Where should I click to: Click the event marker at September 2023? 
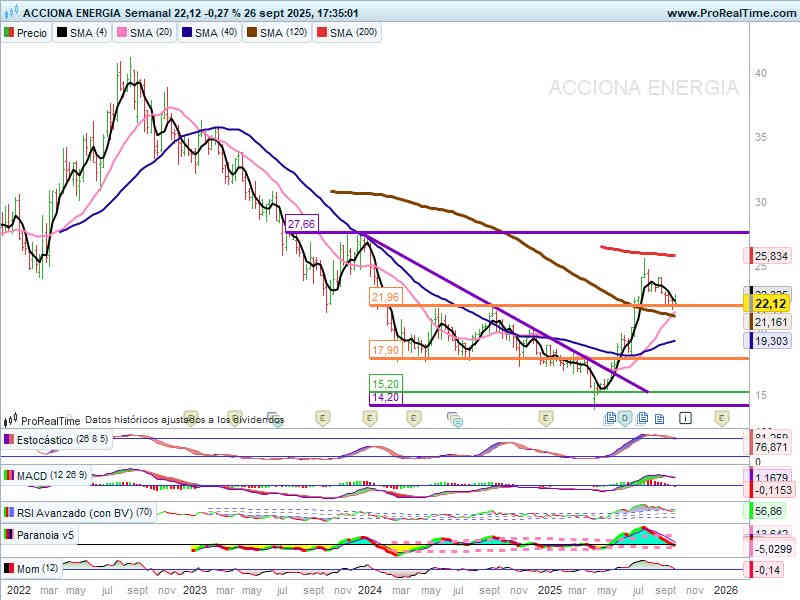click(323, 418)
